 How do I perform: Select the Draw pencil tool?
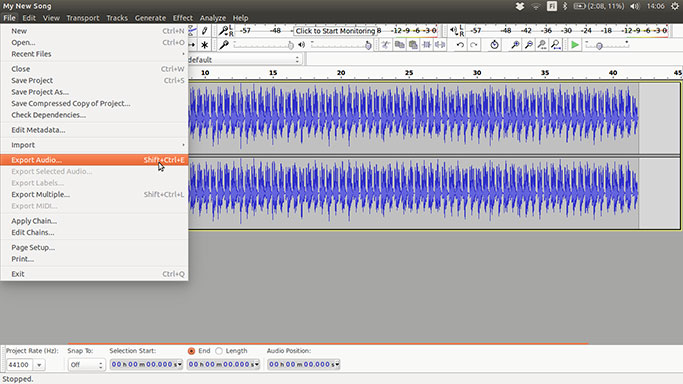[x=204, y=30]
